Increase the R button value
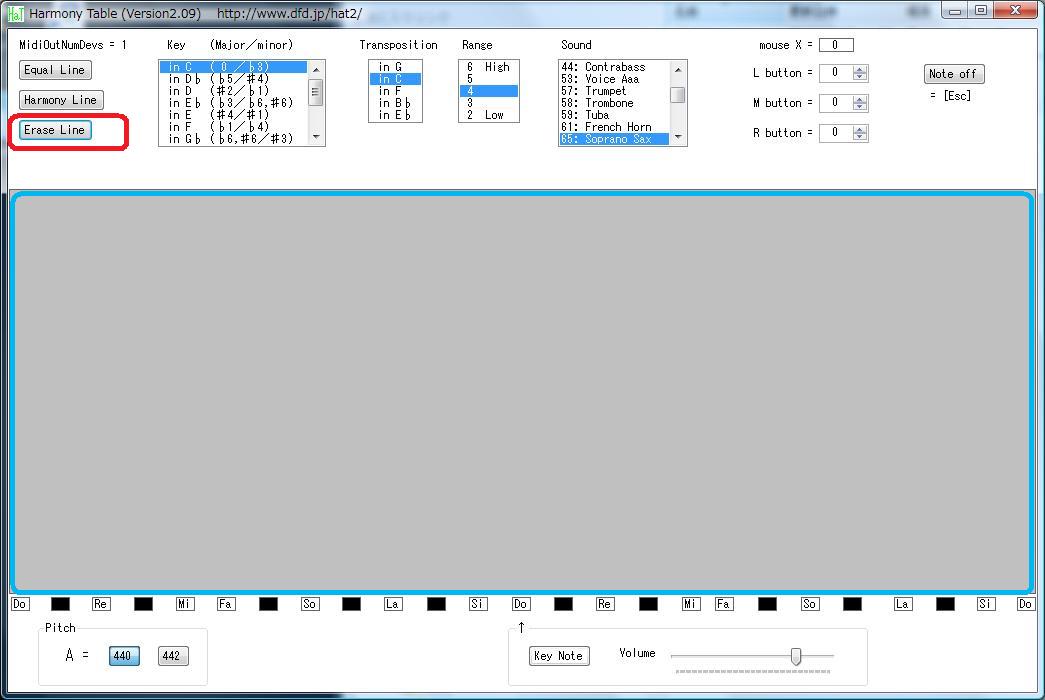The width and height of the screenshot is (1045, 700). tap(860, 129)
